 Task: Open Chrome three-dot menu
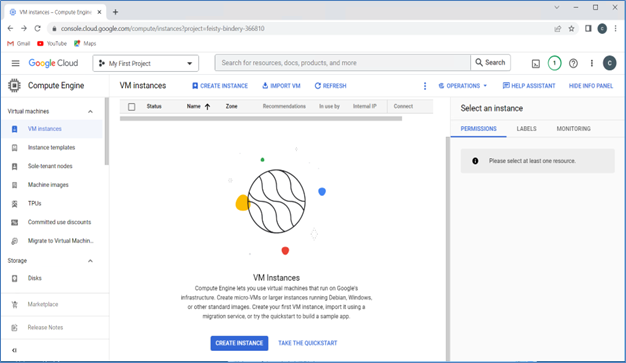616,28
